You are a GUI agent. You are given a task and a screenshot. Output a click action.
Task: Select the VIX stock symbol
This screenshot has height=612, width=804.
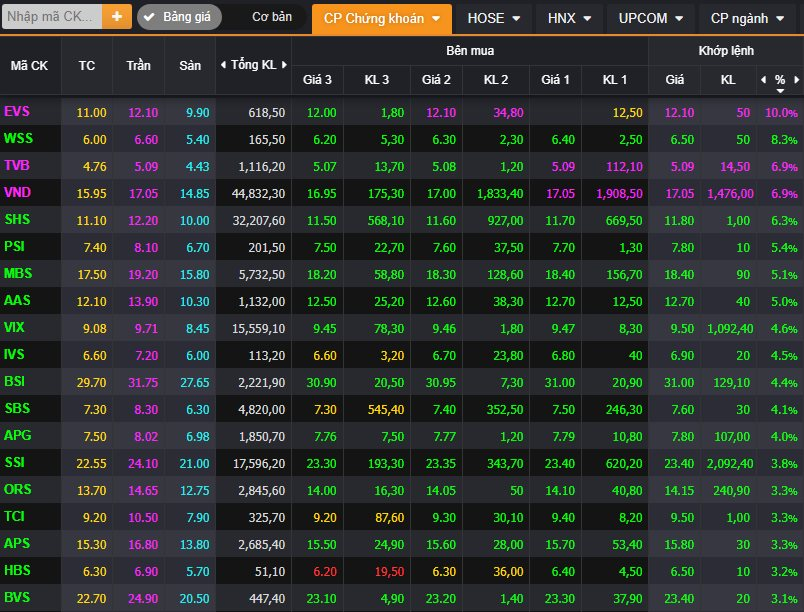pyautogui.click(x=14, y=327)
